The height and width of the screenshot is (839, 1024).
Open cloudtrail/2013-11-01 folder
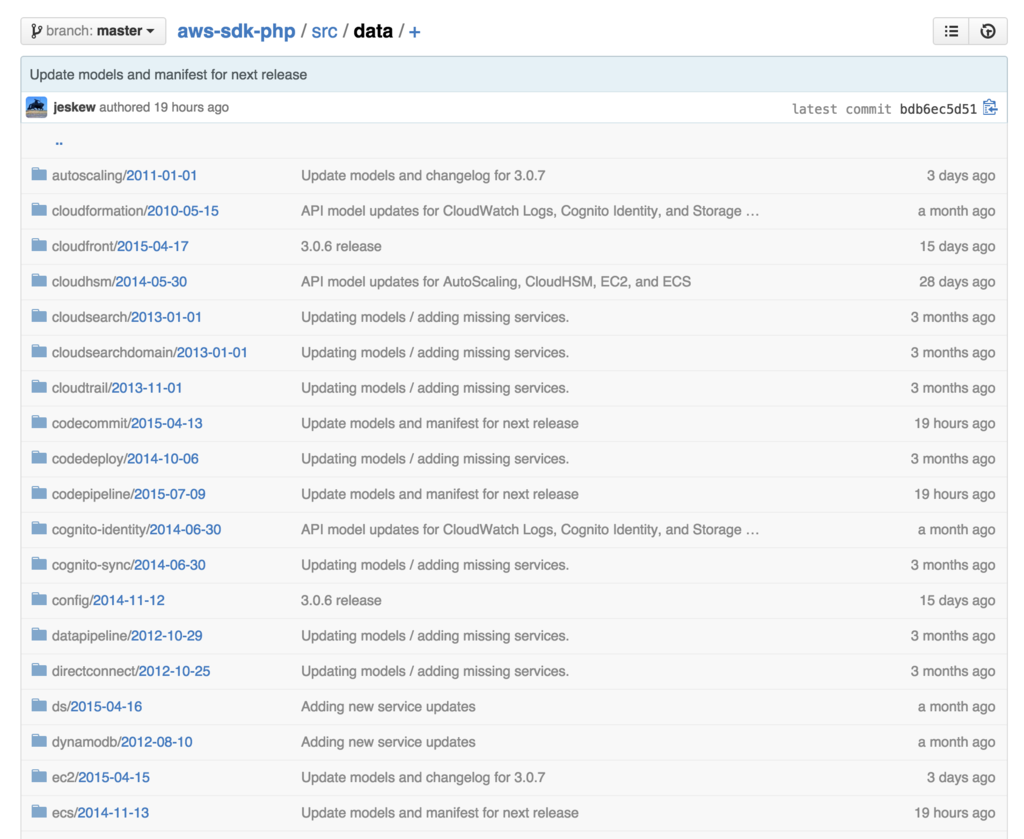click(117, 388)
